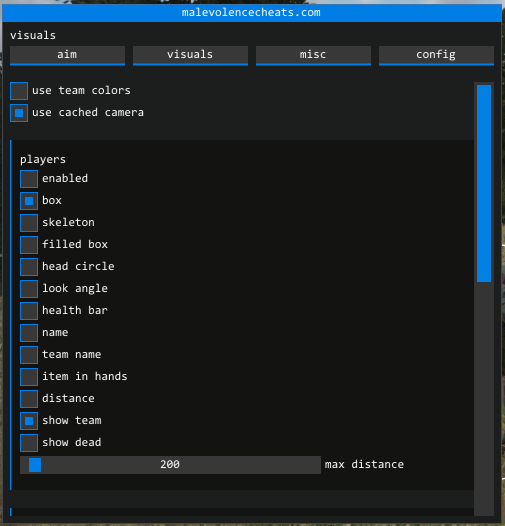Uncheck the box option

(x=29, y=201)
